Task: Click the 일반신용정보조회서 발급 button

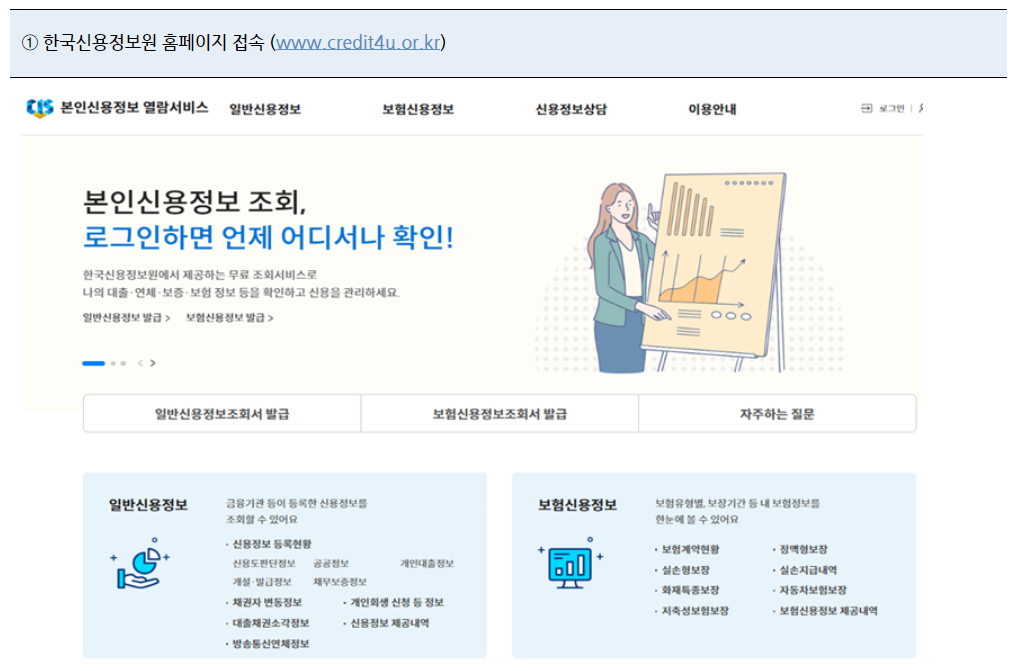Action: coord(222,414)
